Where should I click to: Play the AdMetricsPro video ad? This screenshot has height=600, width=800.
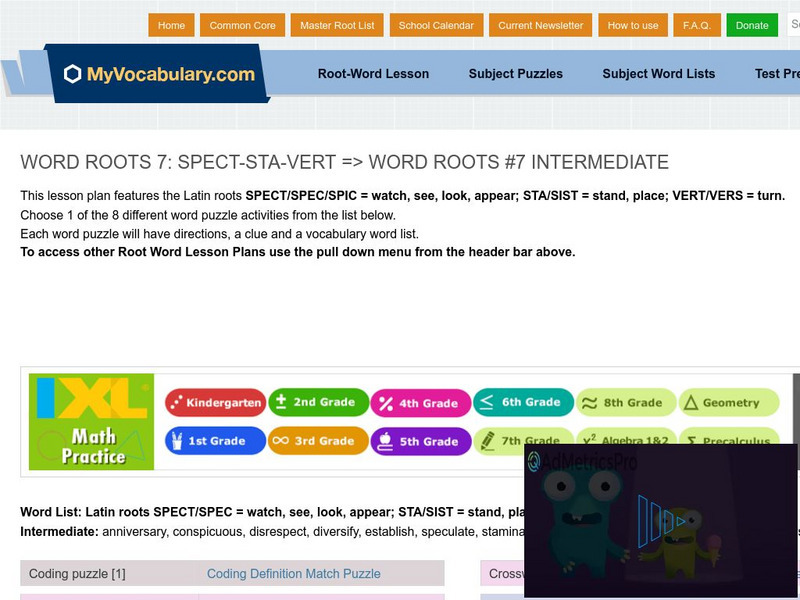coord(661,520)
